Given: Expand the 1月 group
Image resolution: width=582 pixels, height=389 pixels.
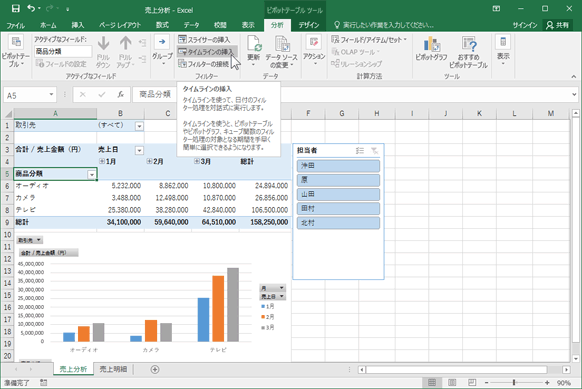Looking at the screenshot, I should [x=102, y=161].
